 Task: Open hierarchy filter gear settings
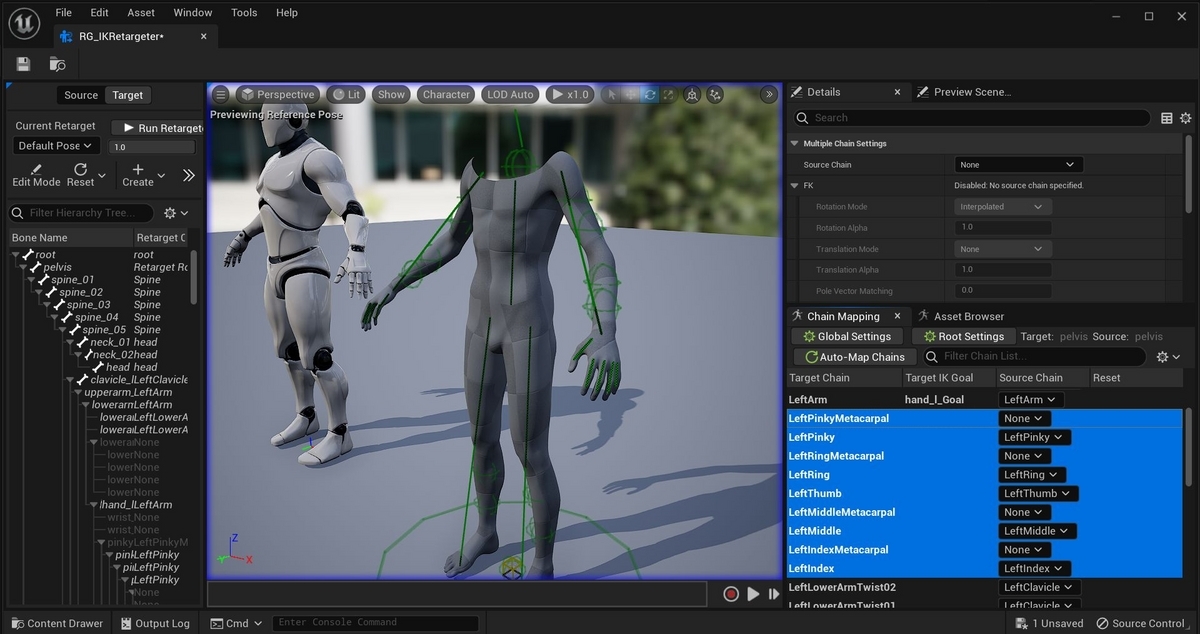pyautogui.click(x=176, y=213)
